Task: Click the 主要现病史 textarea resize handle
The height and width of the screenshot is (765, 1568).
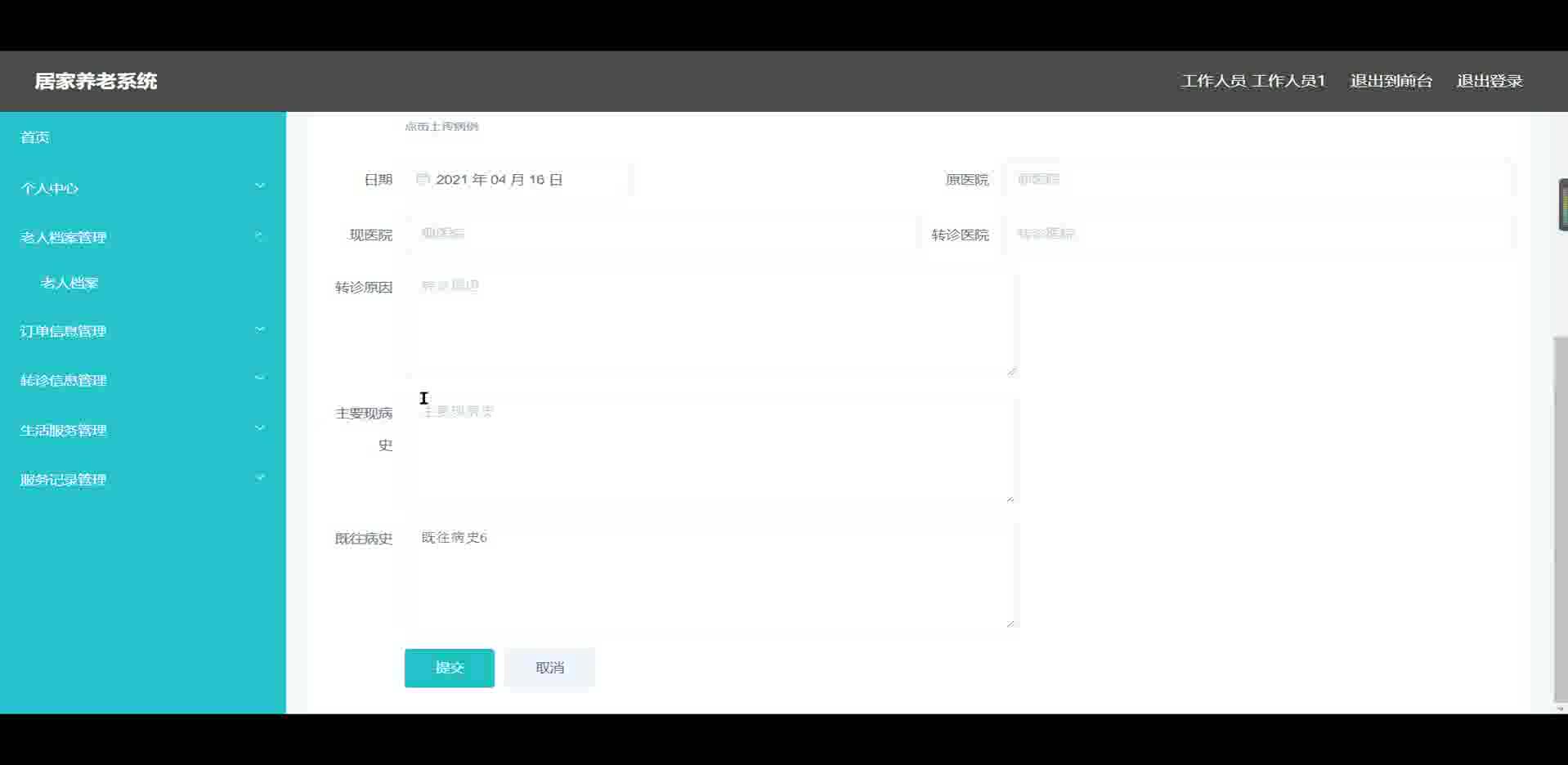Action: coord(1011,497)
